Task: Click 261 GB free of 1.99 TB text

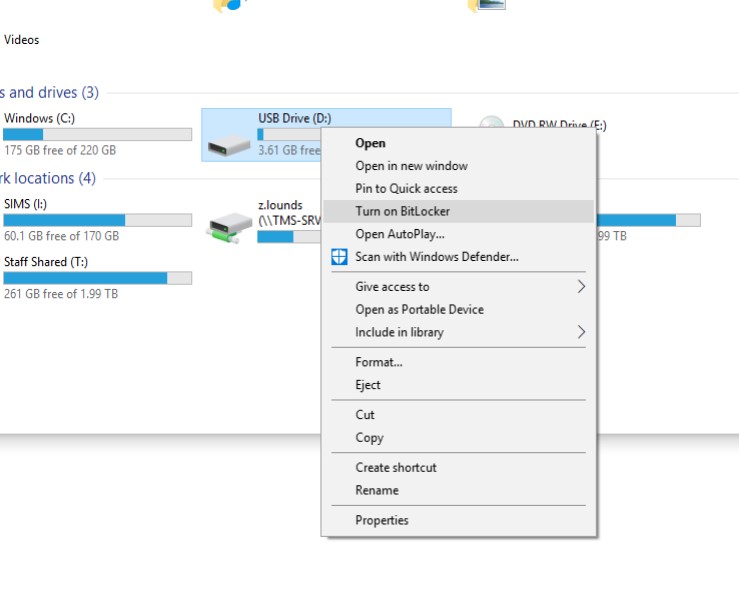Action: coord(61,294)
